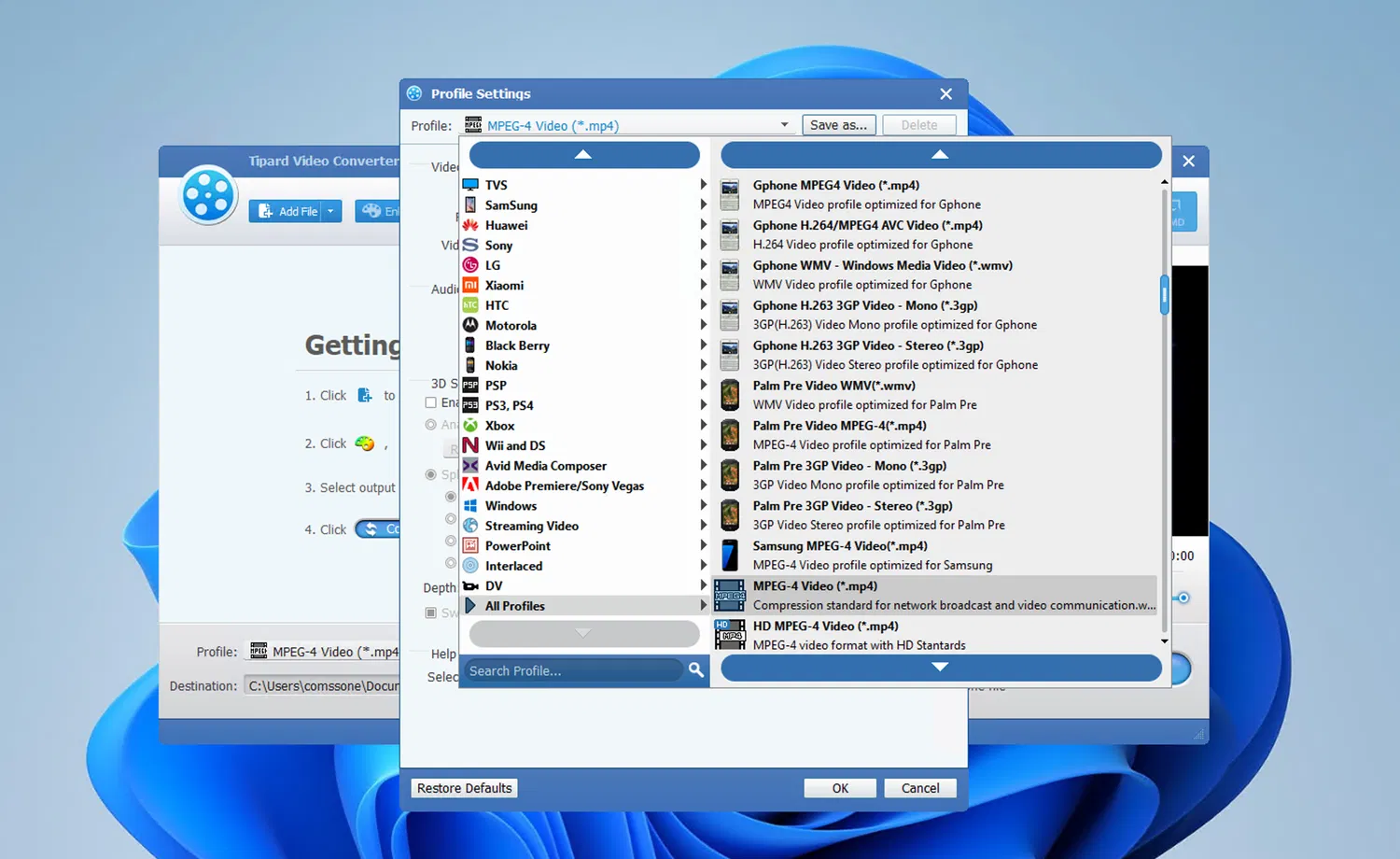Click the Samsung MPEG-4 Video profile icon
Viewport: 1400px width, 859px height.
[730, 555]
